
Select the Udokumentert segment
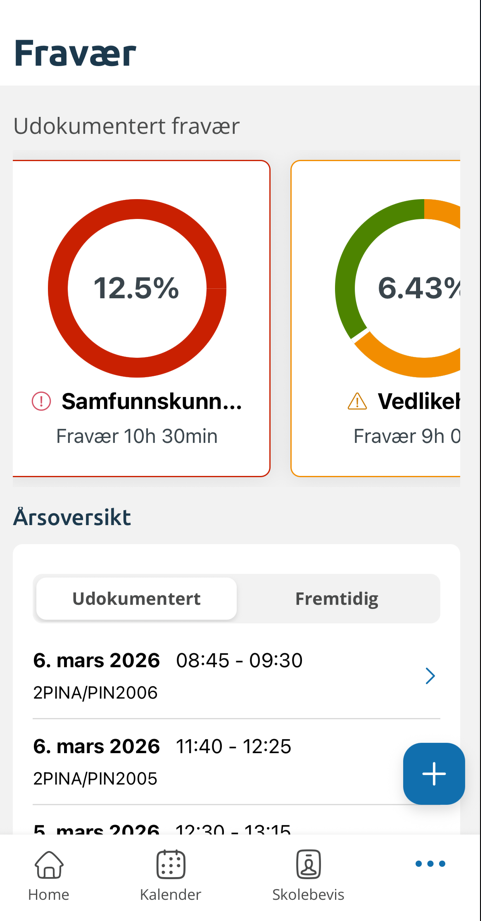(136, 599)
